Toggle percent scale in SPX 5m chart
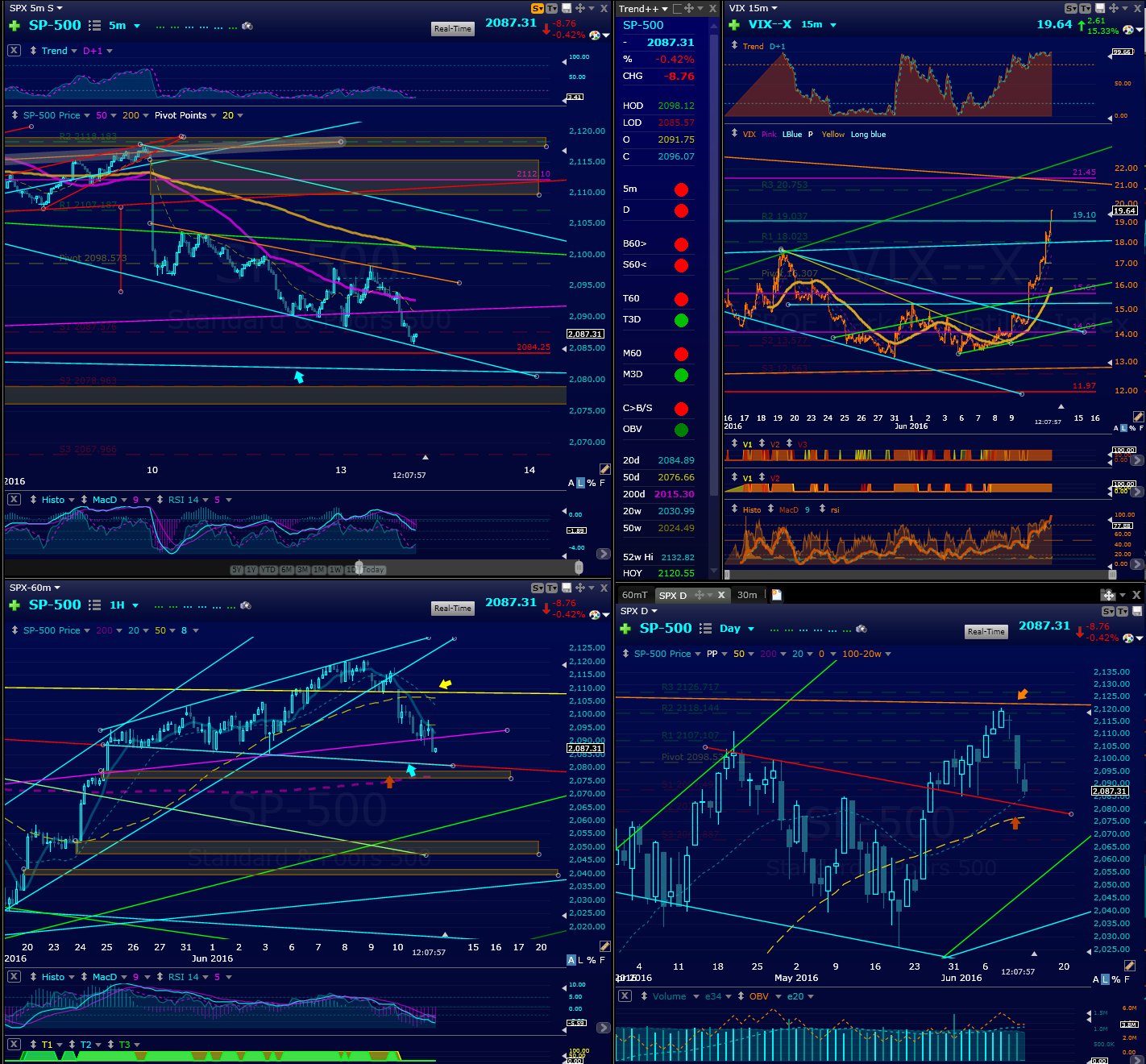The image size is (1146, 1064). pyautogui.click(x=592, y=483)
